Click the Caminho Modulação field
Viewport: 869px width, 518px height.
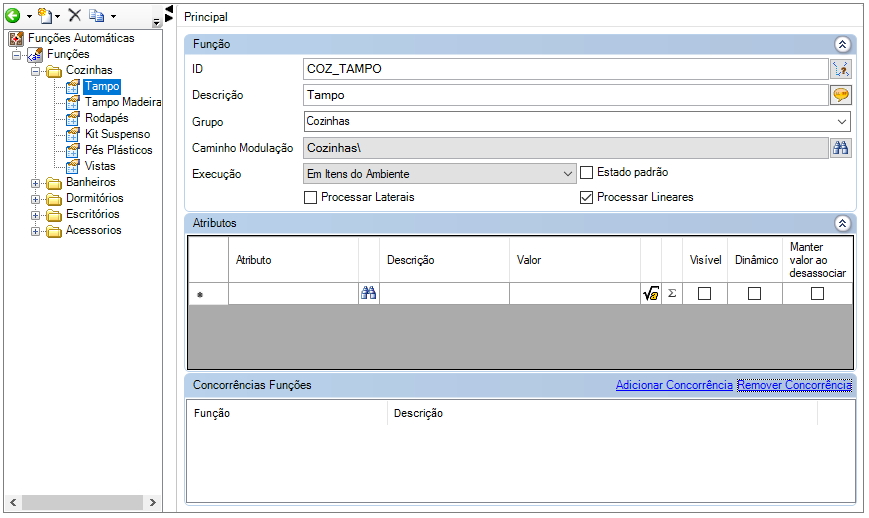pyautogui.click(x=566, y=148)
